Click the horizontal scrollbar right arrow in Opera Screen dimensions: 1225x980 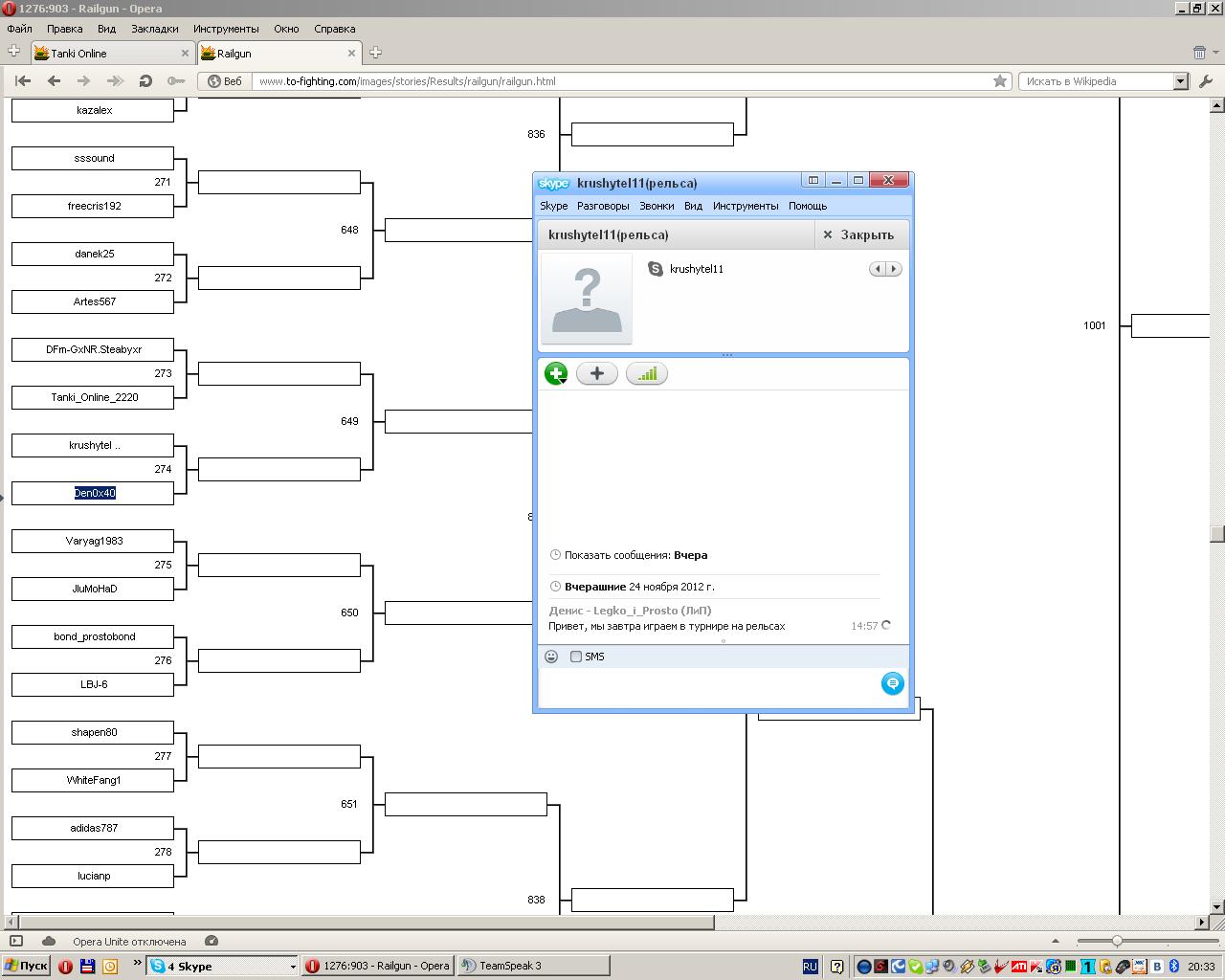point(1202,922)
